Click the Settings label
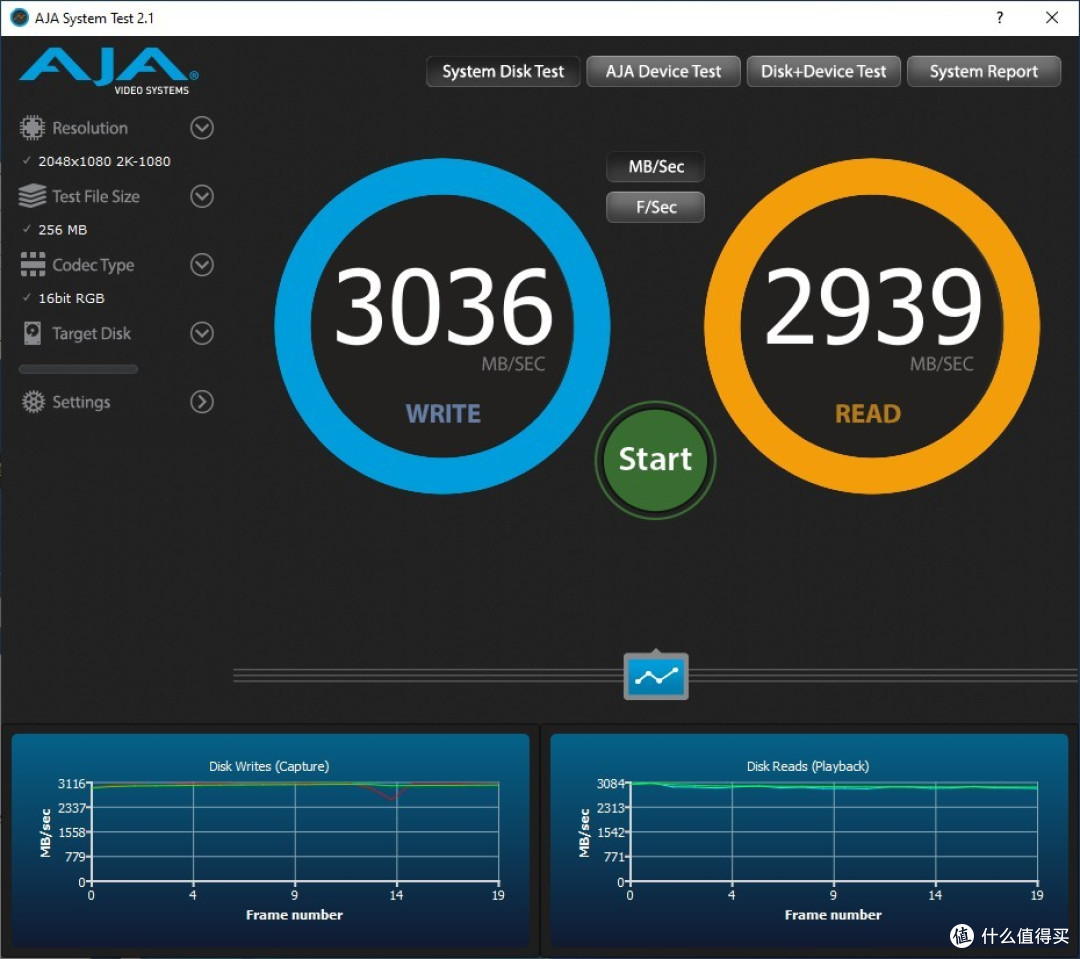The image size is (1080, 959). pos(81,402)
